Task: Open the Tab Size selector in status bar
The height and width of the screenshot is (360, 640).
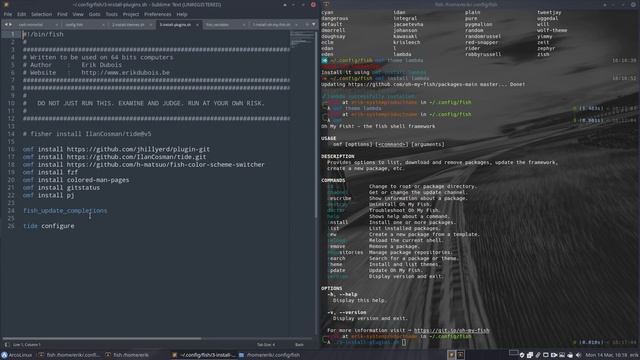Action: [266, 344]
